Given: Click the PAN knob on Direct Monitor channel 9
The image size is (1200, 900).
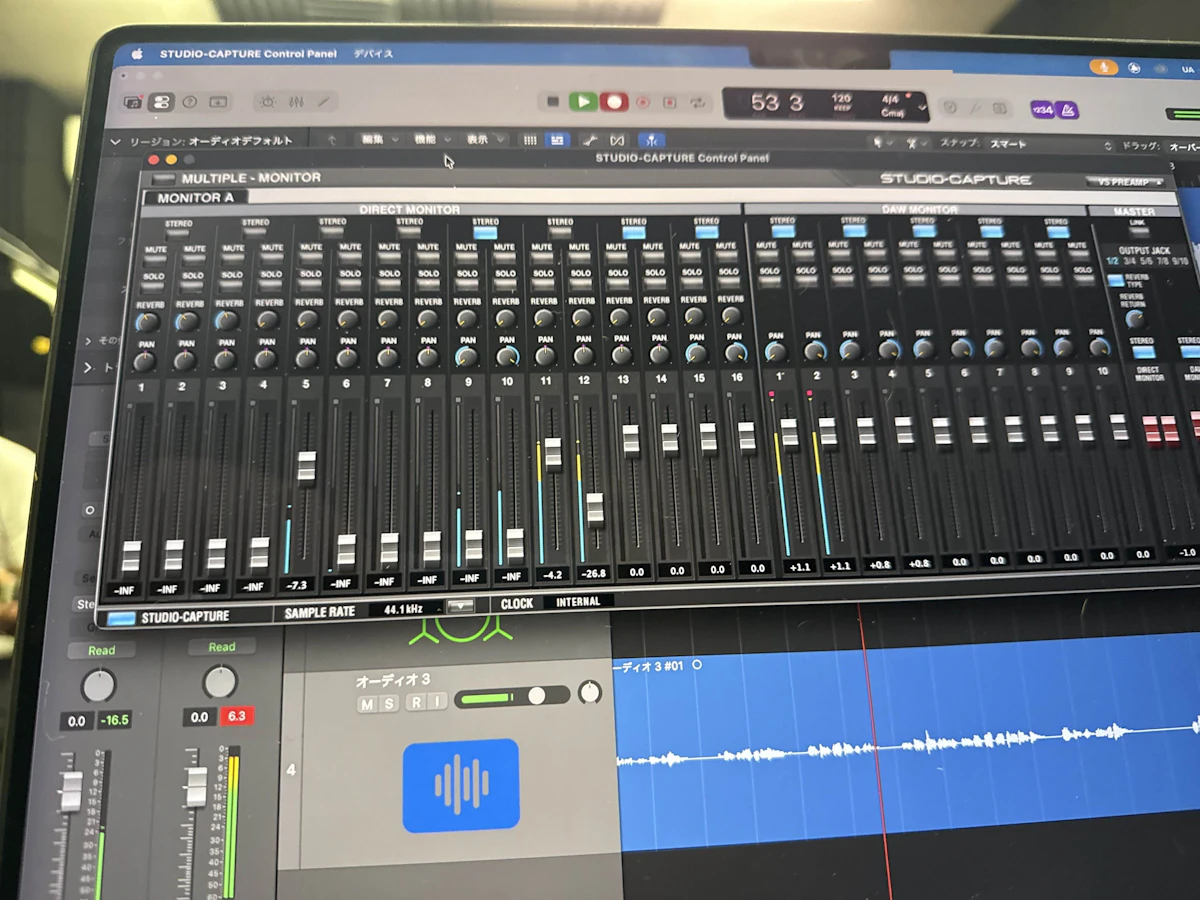Looking at the screenshot, I should pyautogui.click(x=465, y=355).
